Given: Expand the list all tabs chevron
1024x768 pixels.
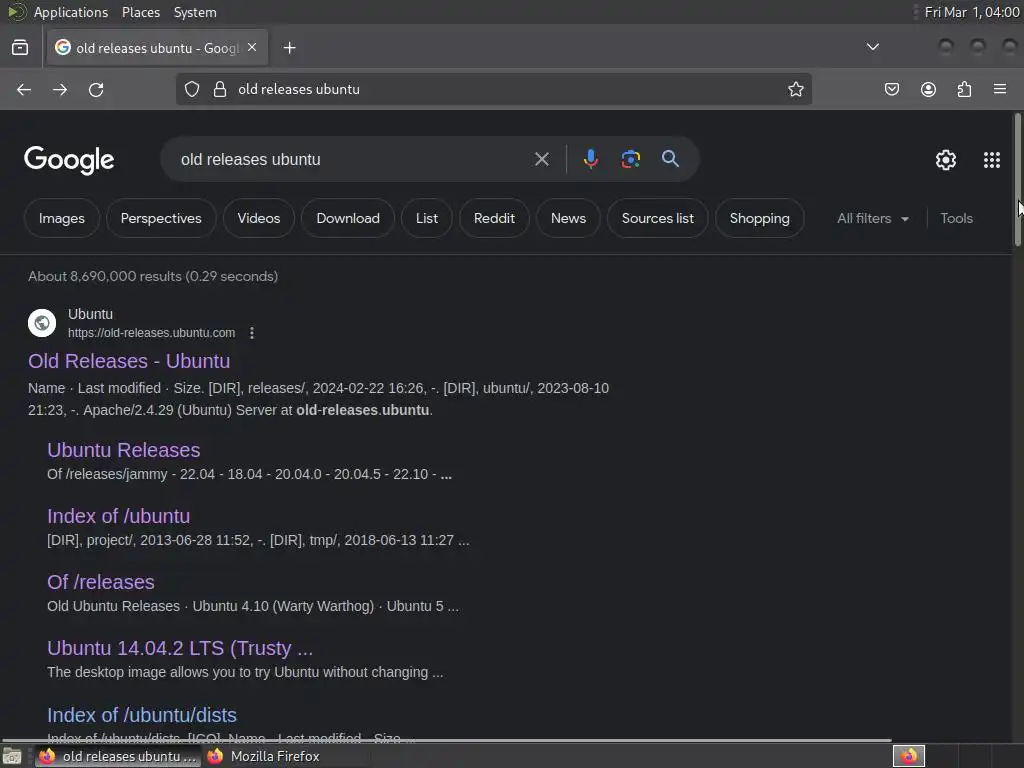Looking at the screenshot, I should tap(872, 47).
